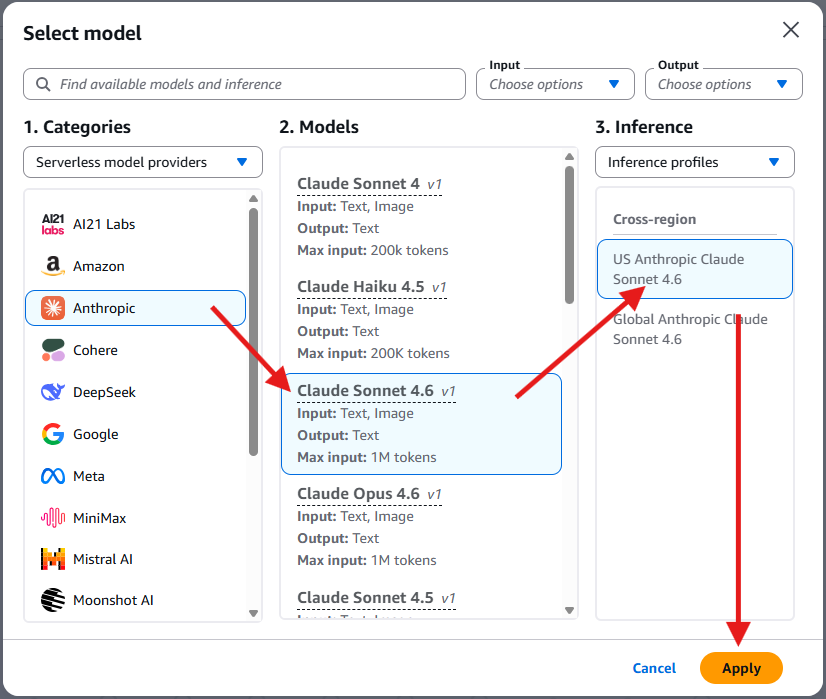Screen dimensions: 826x699
Task: Click the Models list scrollbar thumb
Action: coord(569,235)
